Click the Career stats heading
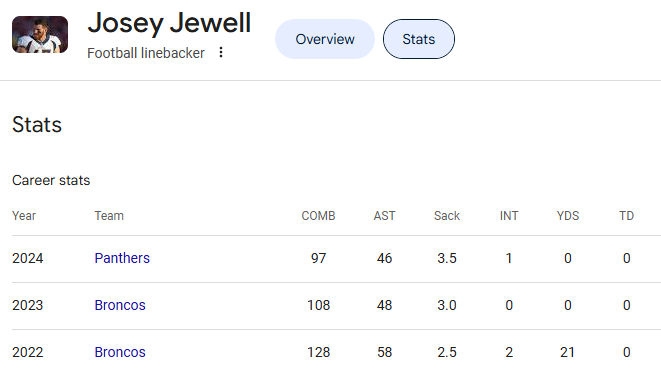The width and height of the screenshot is (661, 376). click(x=51, y=180)
